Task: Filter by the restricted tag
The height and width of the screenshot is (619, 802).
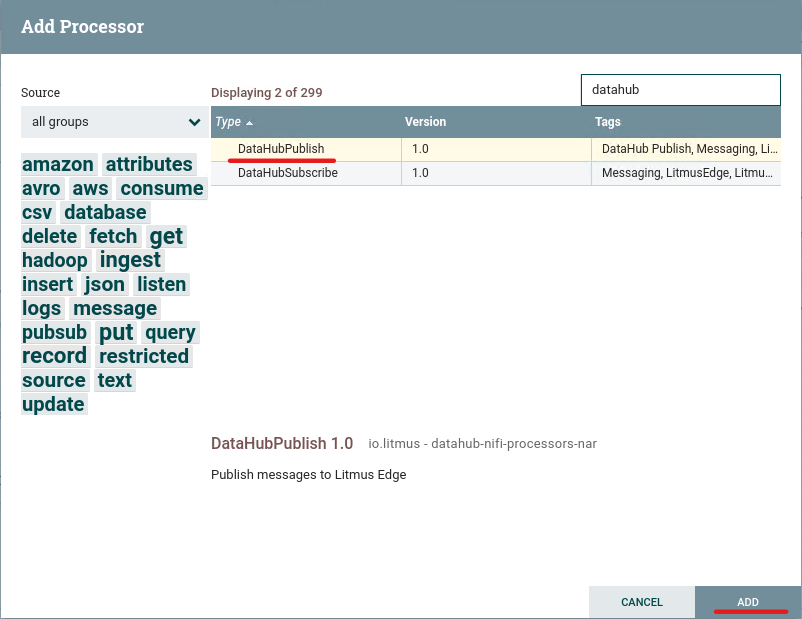Action: (x=144, y=356)
